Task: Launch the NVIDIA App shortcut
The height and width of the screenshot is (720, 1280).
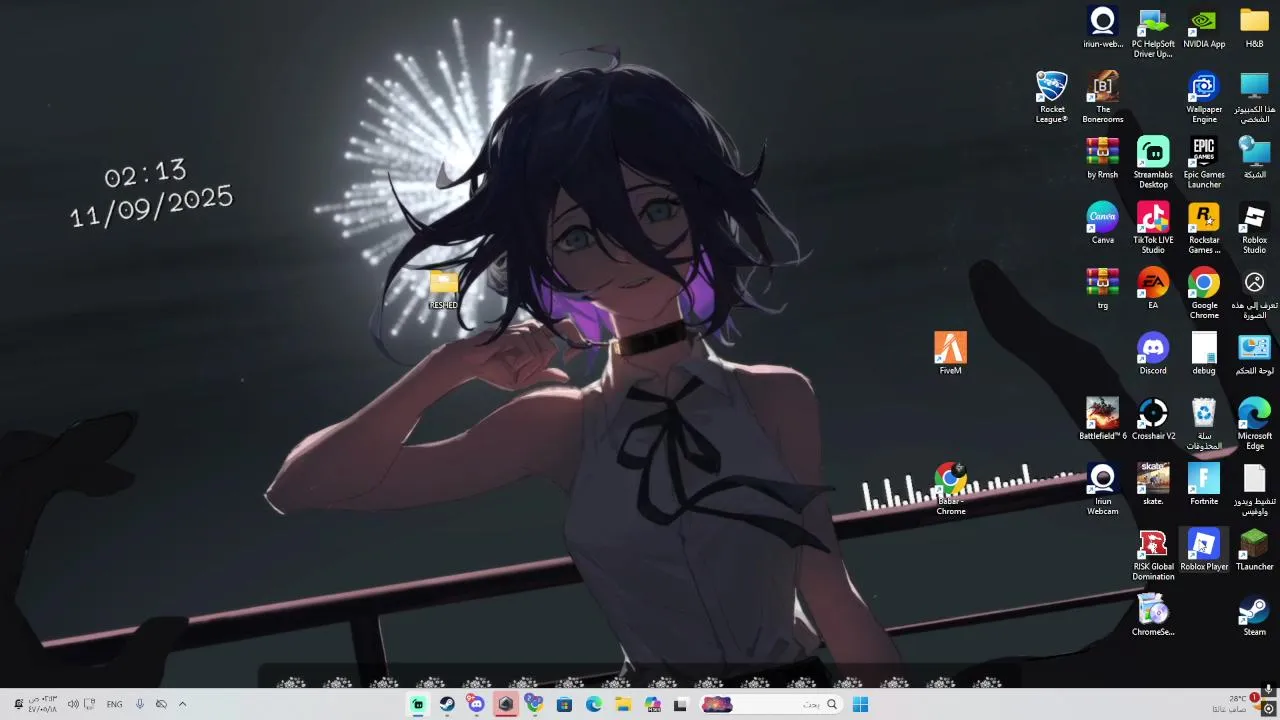Action: pyautogui.click(x=1204, y=28)
